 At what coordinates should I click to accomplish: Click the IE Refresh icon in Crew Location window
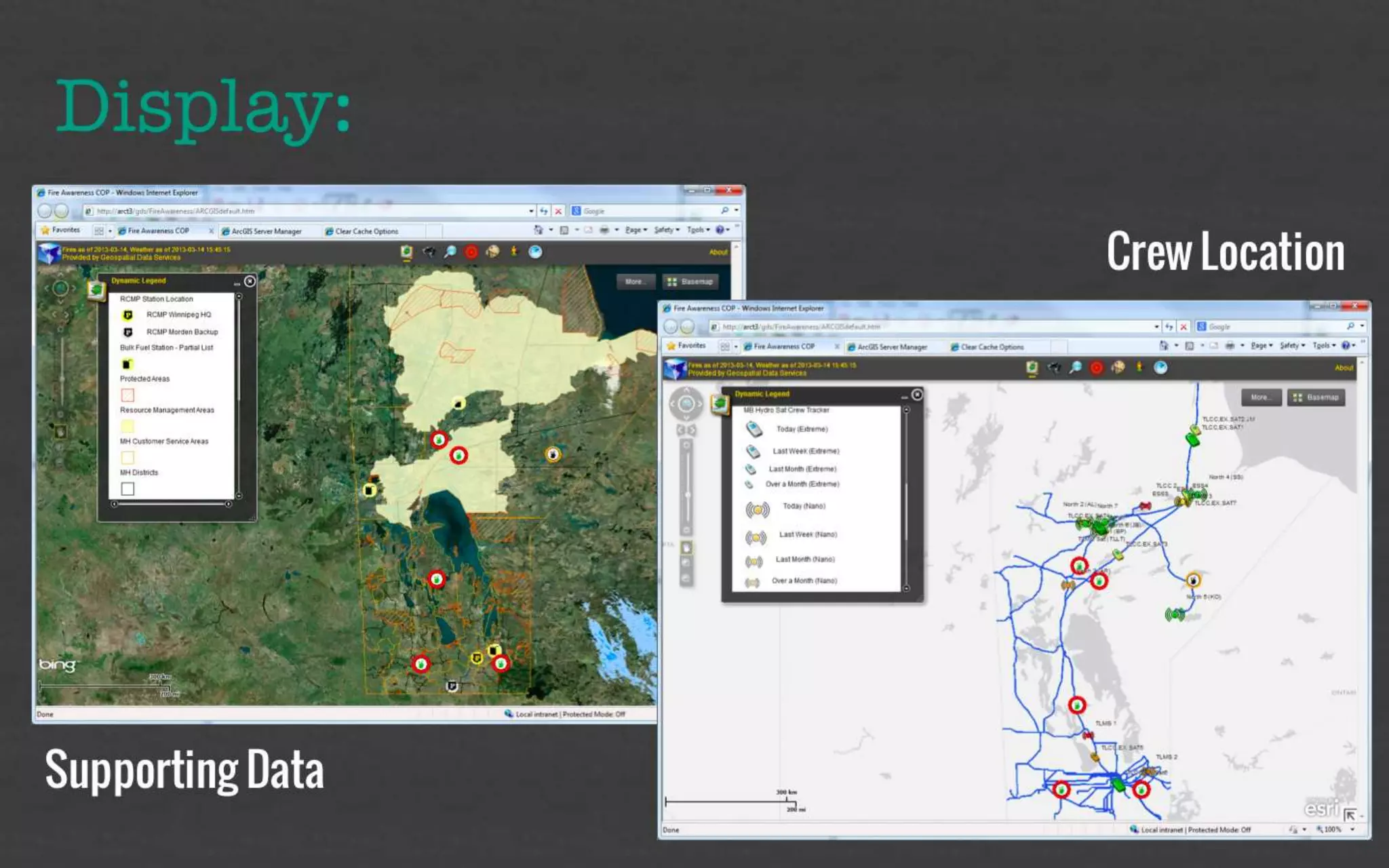pos(1169,327)
